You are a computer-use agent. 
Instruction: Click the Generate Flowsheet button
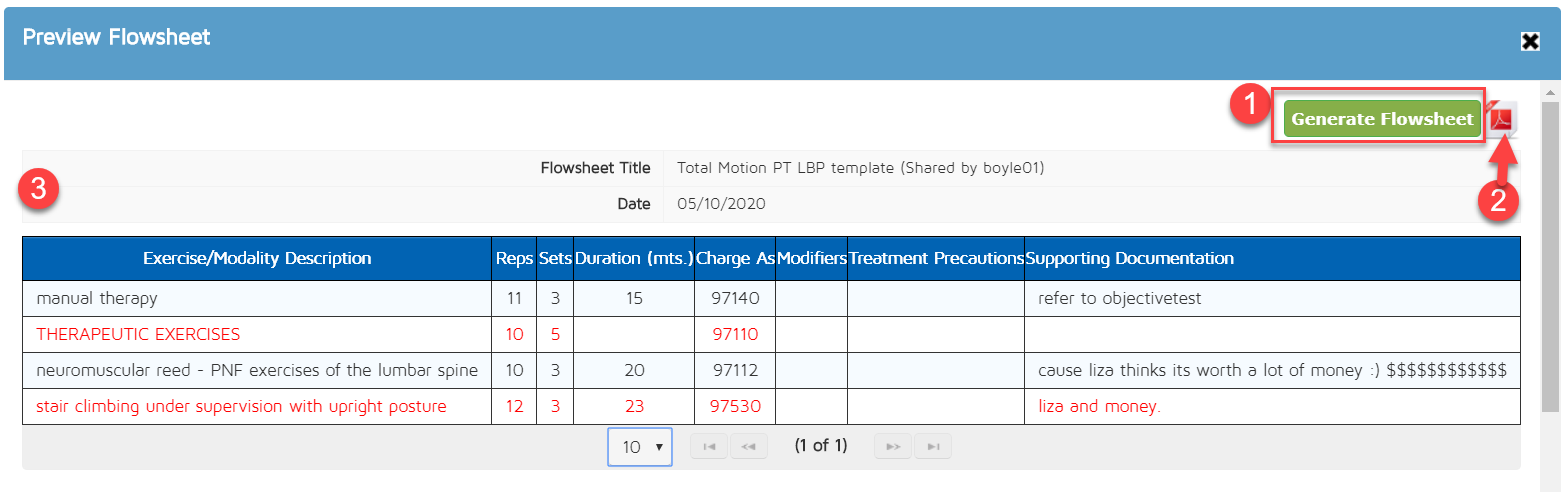pos(1382,119)
